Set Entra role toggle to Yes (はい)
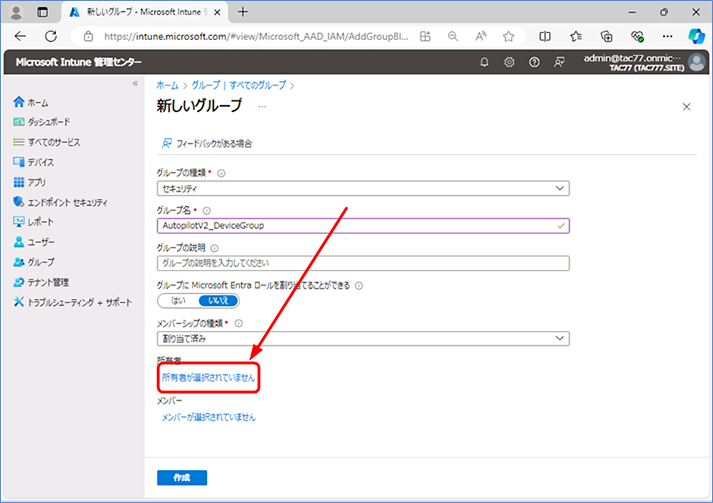 coord(178,301)
